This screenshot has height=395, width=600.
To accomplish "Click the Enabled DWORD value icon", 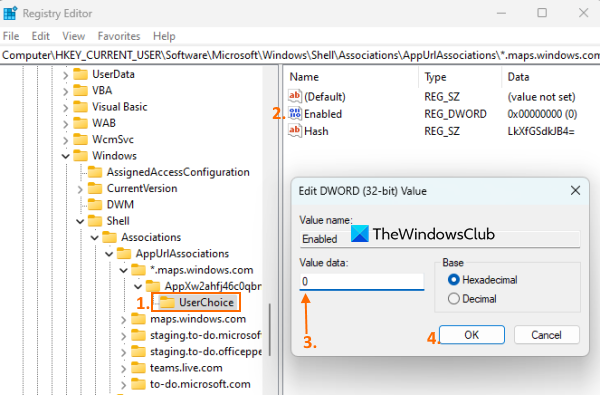I will [295, 113].
